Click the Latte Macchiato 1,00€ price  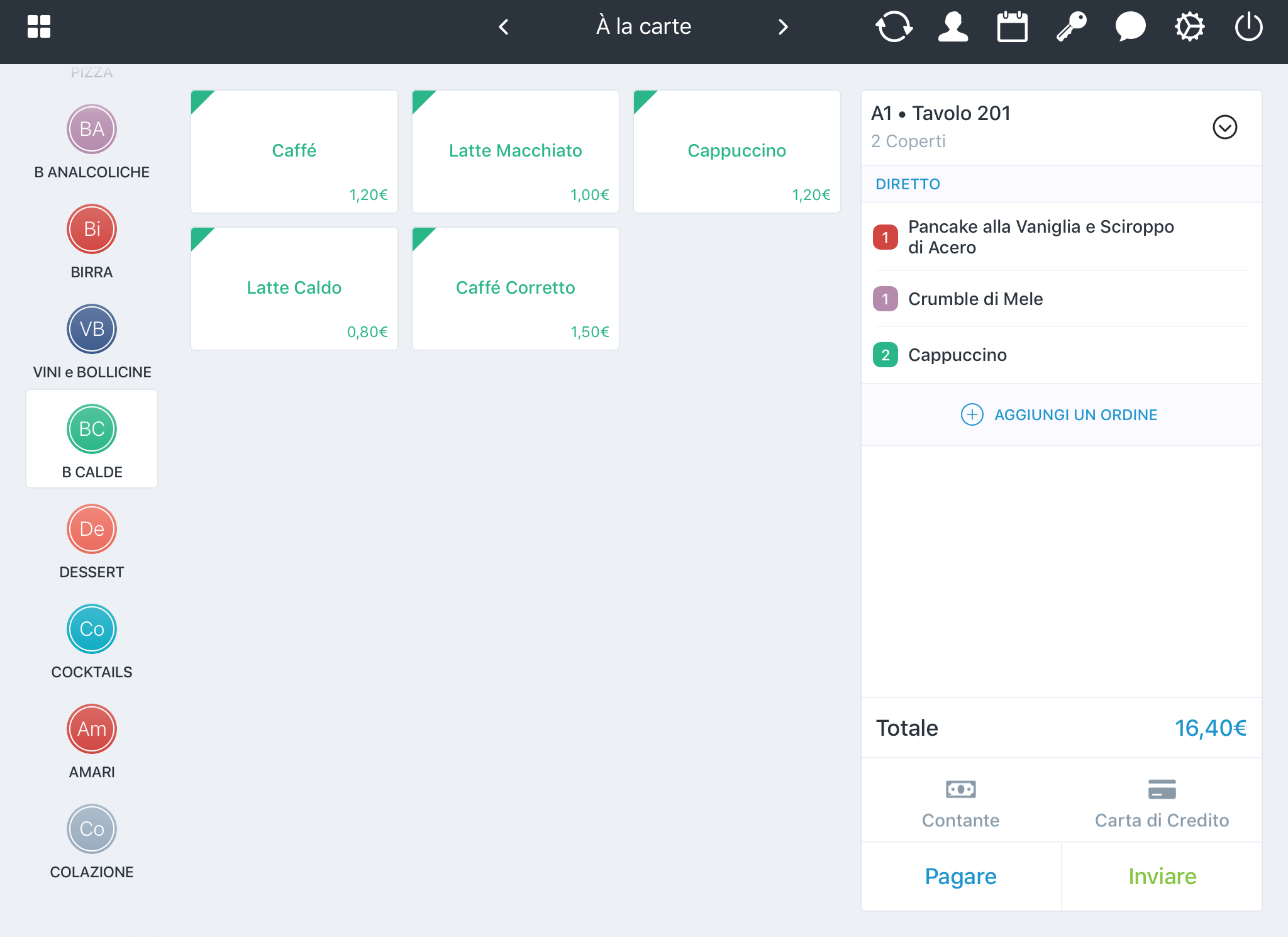coord(590,195)
